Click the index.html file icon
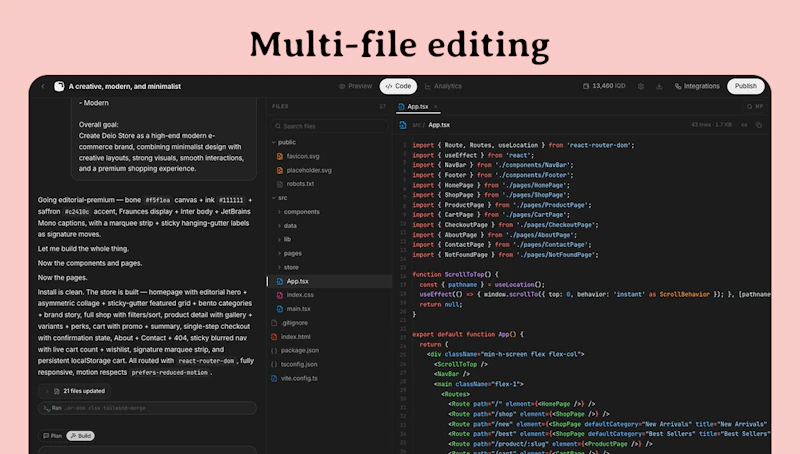 coord(274,337)
